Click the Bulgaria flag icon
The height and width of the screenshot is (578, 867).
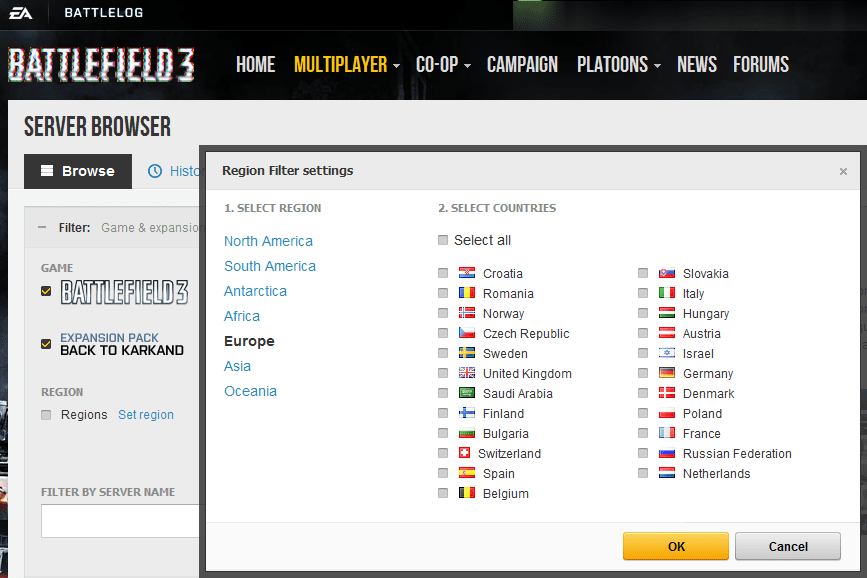(467, 433)
